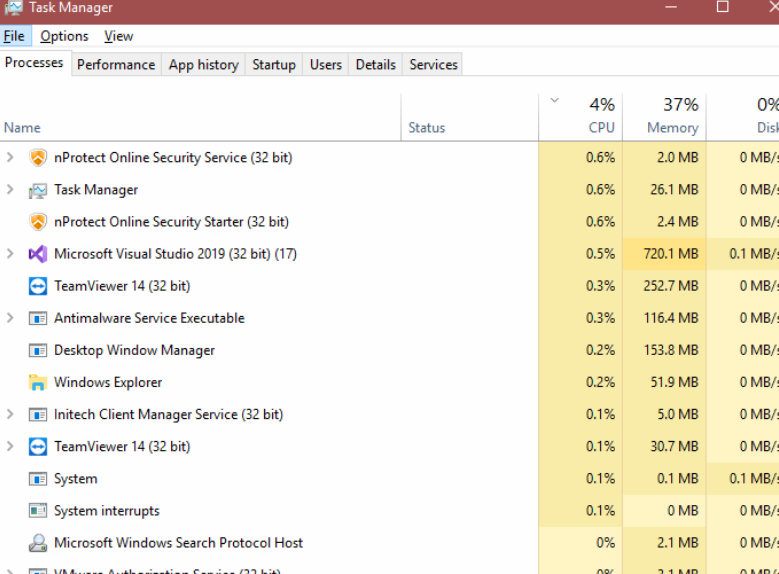Sort processes by the Status column header

tap(470, 117)
